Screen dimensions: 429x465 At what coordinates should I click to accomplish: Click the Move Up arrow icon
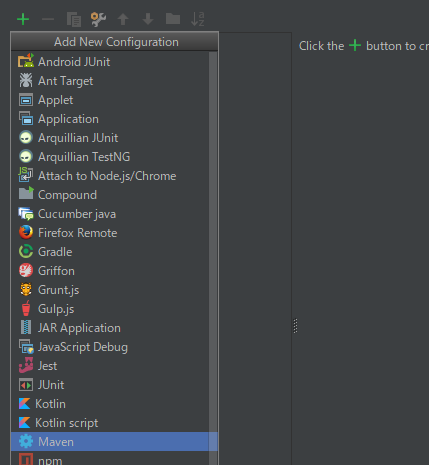click(x=123, y=19)
